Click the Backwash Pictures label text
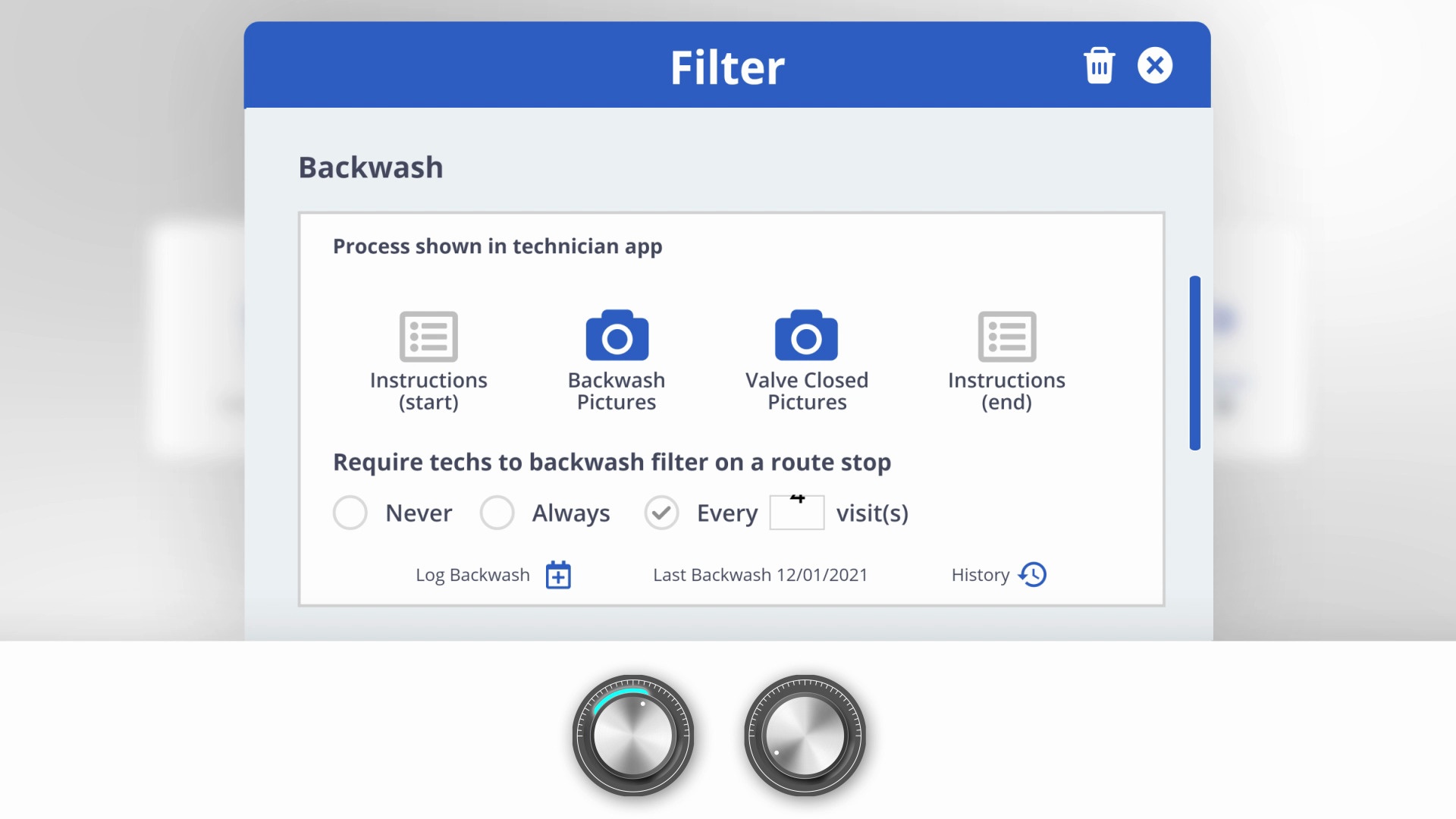This screenshot has width=1456, height=819. tap(617, 391)
